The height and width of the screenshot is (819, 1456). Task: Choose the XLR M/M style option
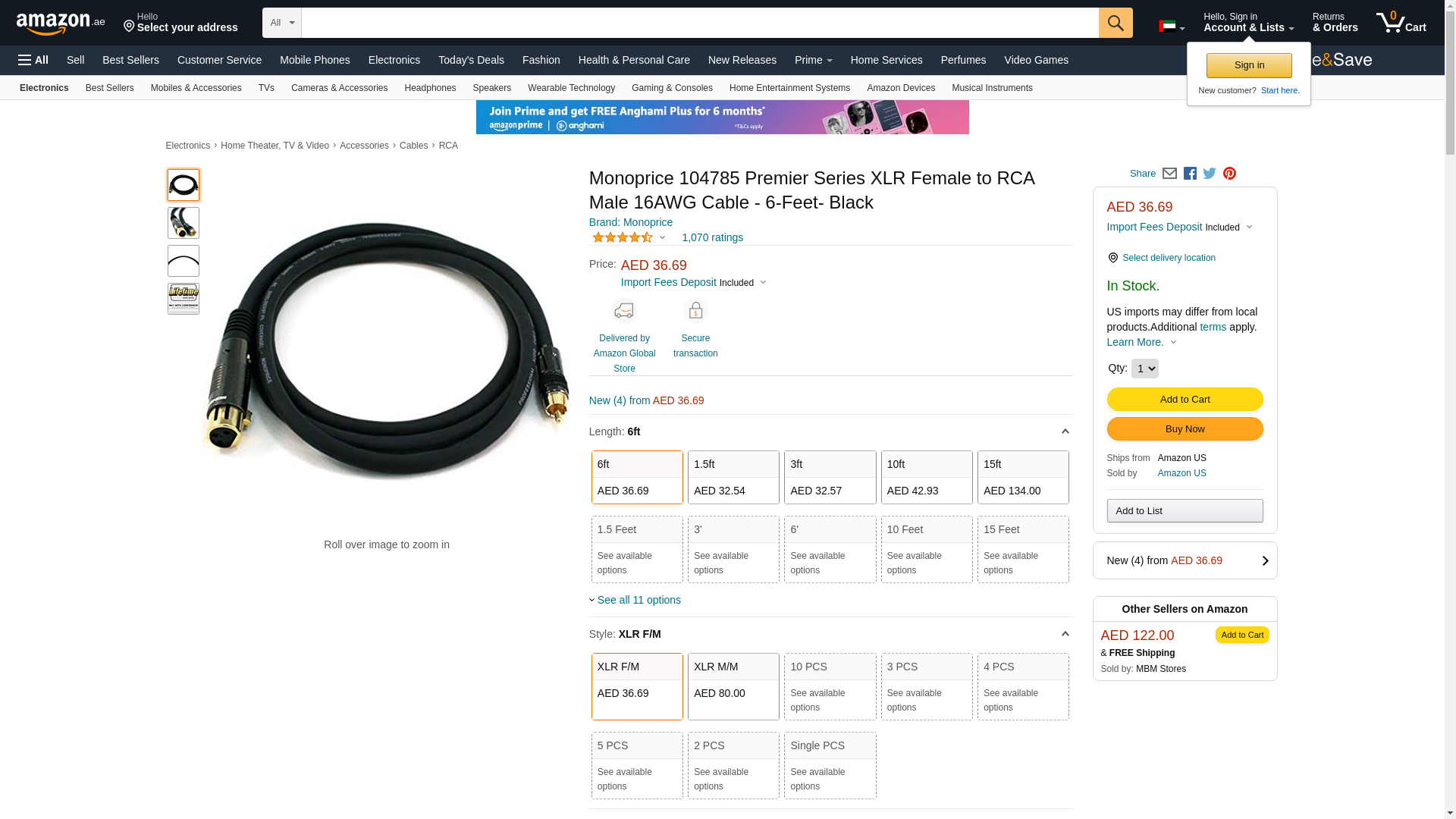(x=733, y=686)
